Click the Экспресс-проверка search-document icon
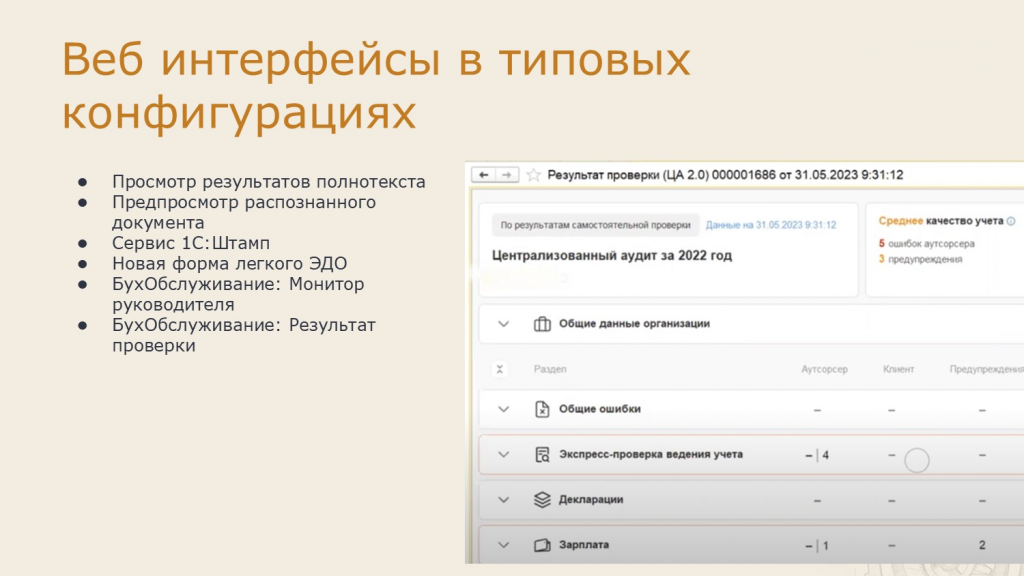This screenshot has height=576, width=1024. coord(542,455)
